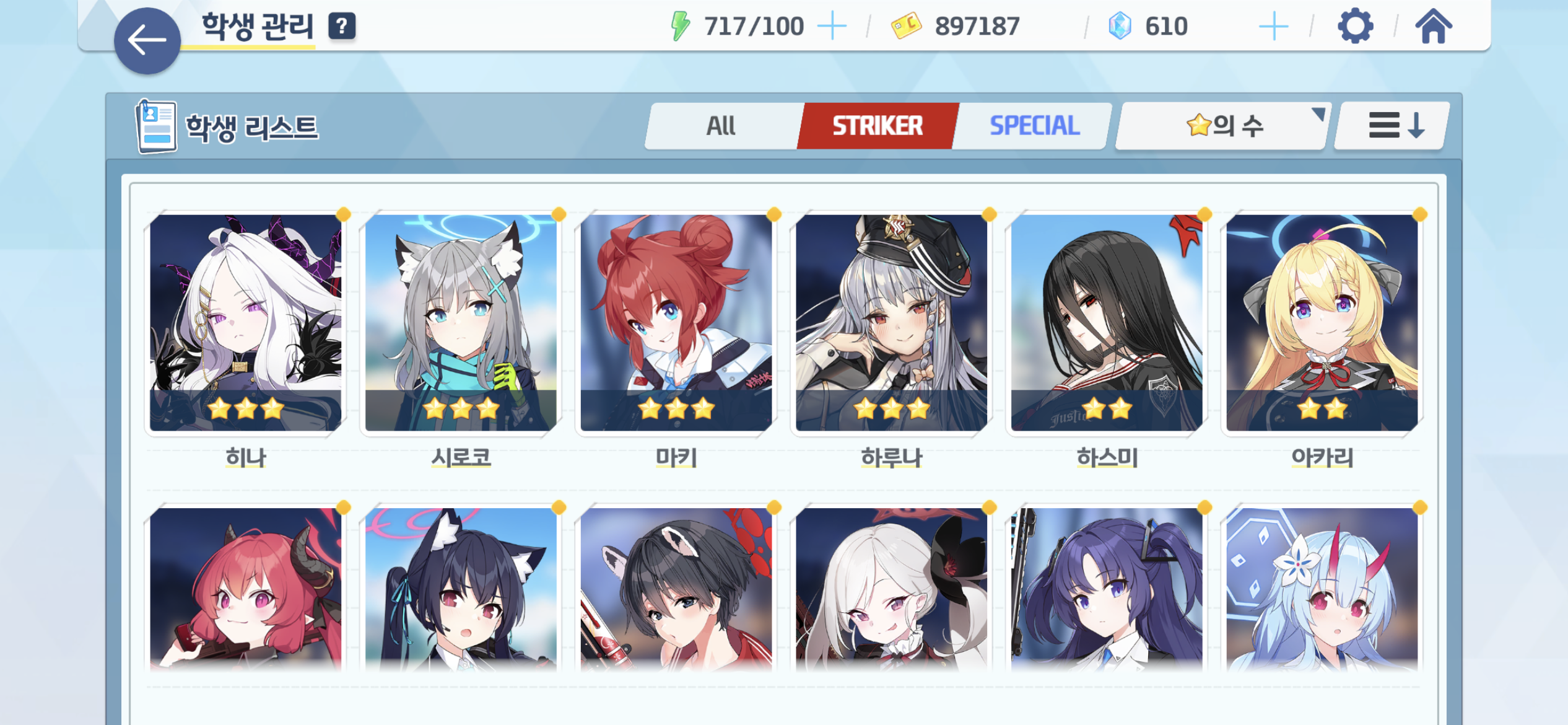Image resolution: width=1568 pixels, height=725 pixels.
Task: Open the 하스미 student card
Action: (x=1107, y=323)
